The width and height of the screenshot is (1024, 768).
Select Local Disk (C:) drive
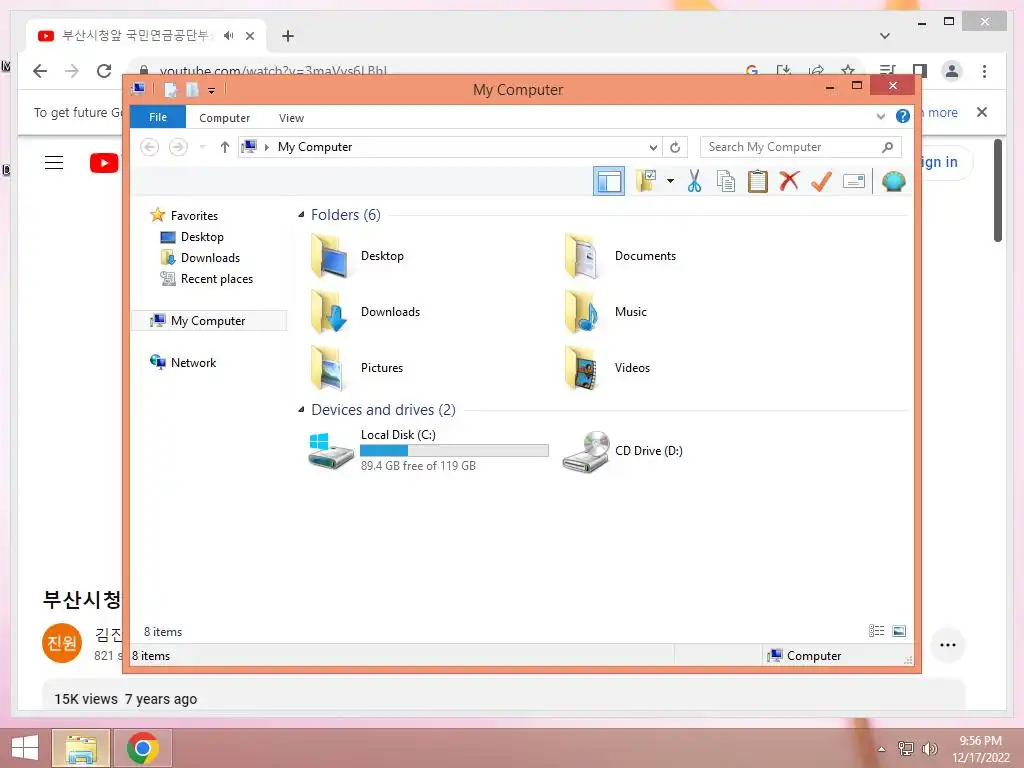[x=428, y=450]
